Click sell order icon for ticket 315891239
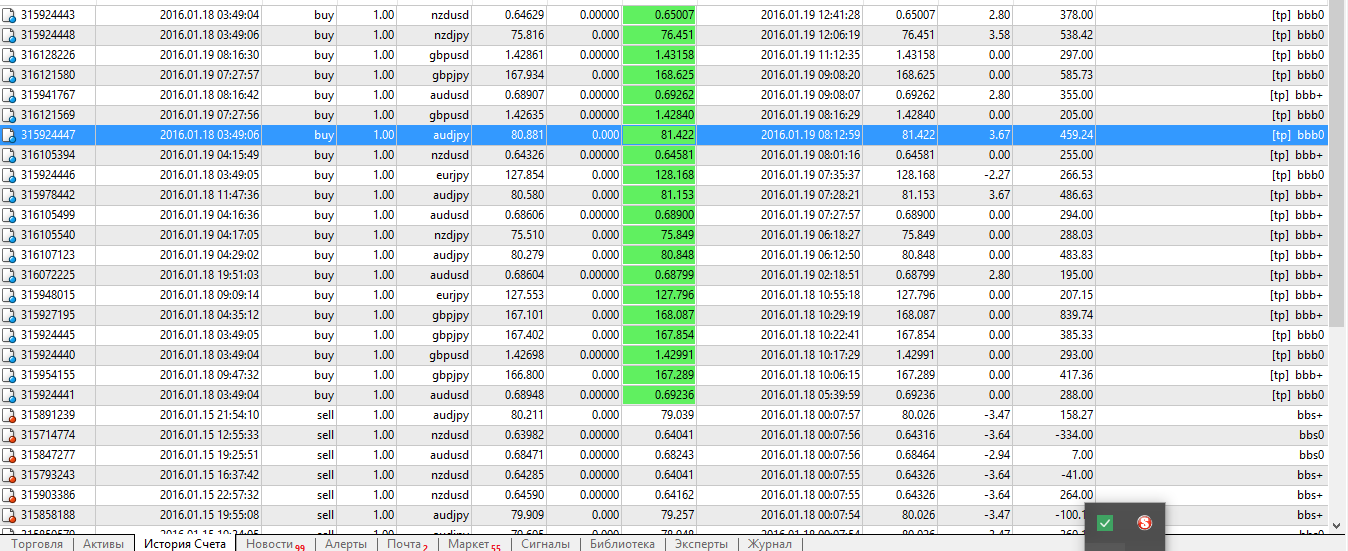This screenshot has width=1348, height=551. pos(9,415)
